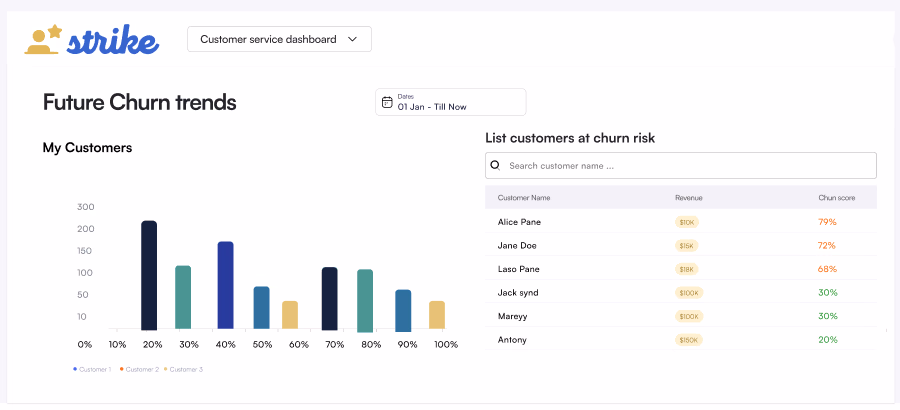Focus the Search customer name field
The image size is (900, 410).
688,165
